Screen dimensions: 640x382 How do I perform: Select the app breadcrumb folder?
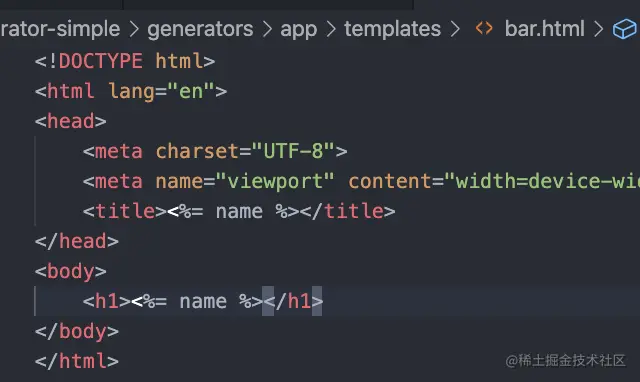tap(298, 30)
